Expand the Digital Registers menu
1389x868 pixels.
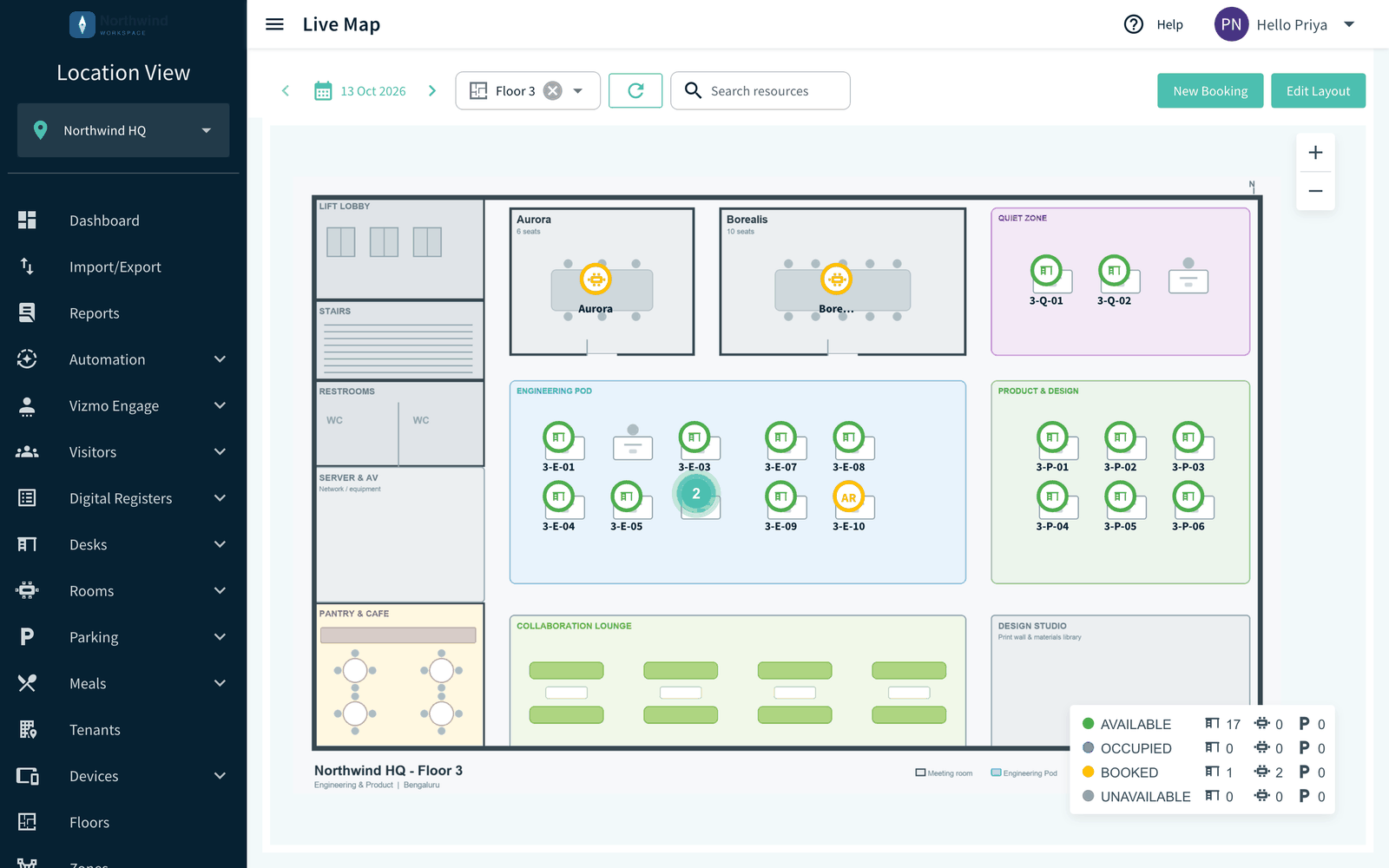coord(220,498)
